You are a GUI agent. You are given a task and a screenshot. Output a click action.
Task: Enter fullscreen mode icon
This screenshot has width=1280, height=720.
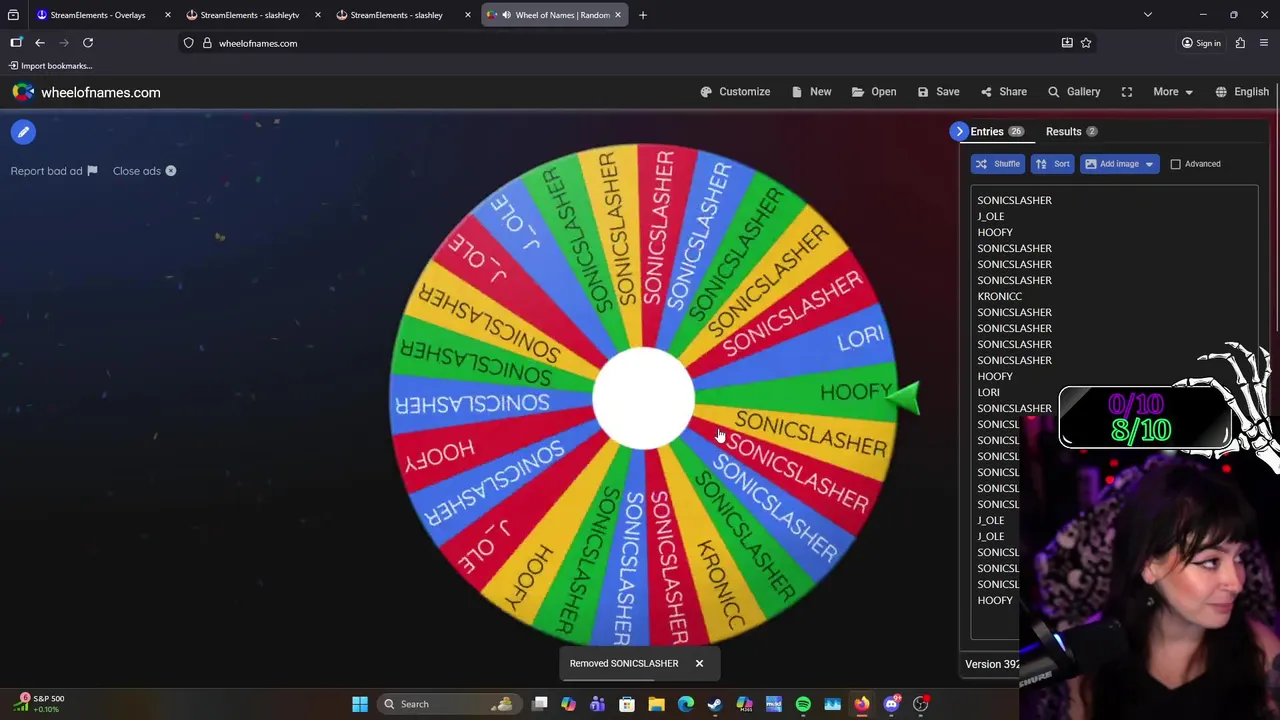coord(1127,92)
